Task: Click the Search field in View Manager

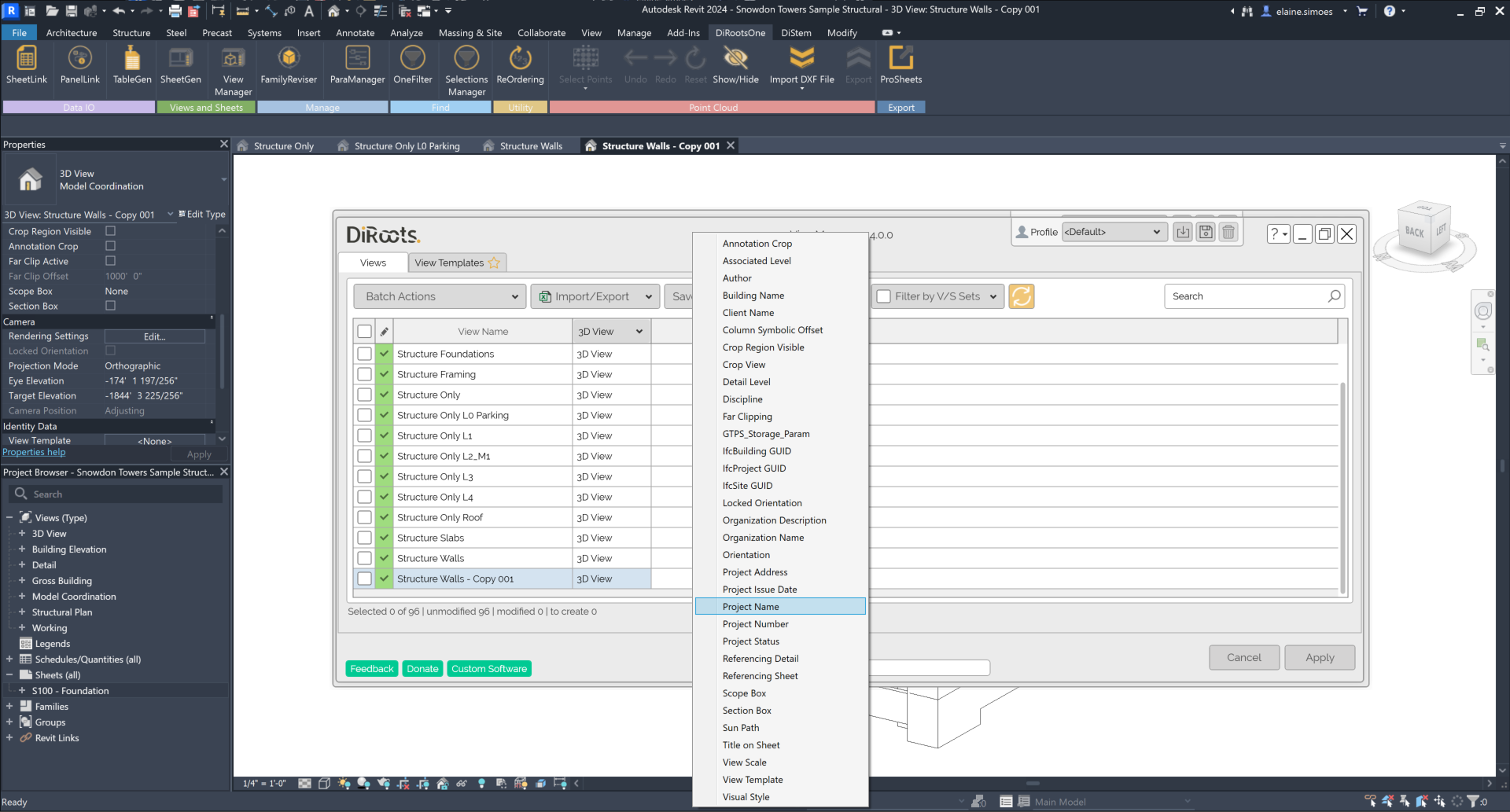Action: [1247, 296]
